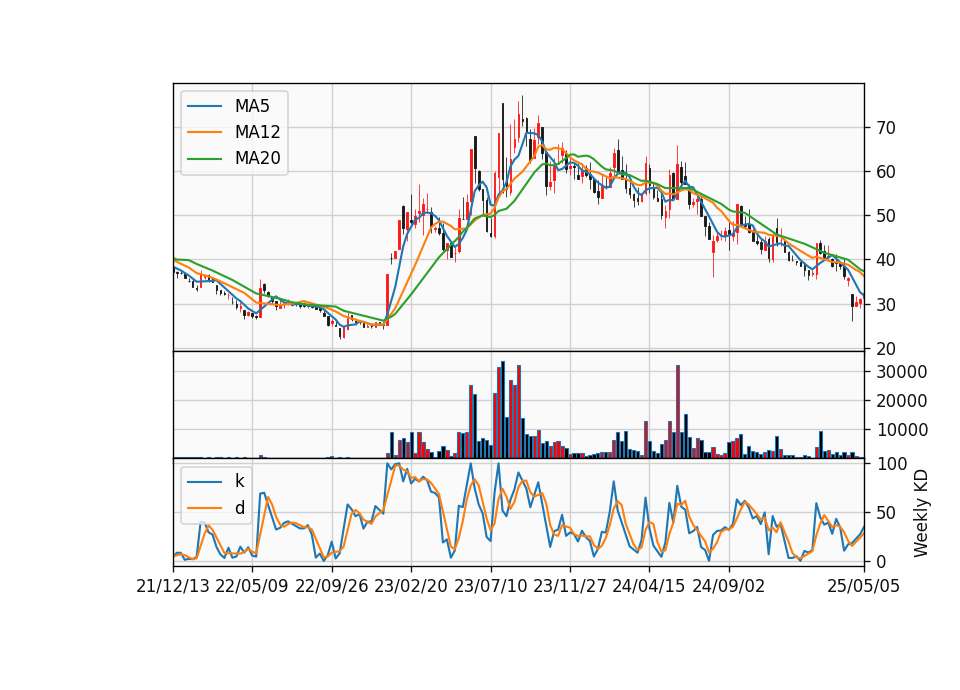Click the 23/07/10 date axis label

tap(490, 586)
